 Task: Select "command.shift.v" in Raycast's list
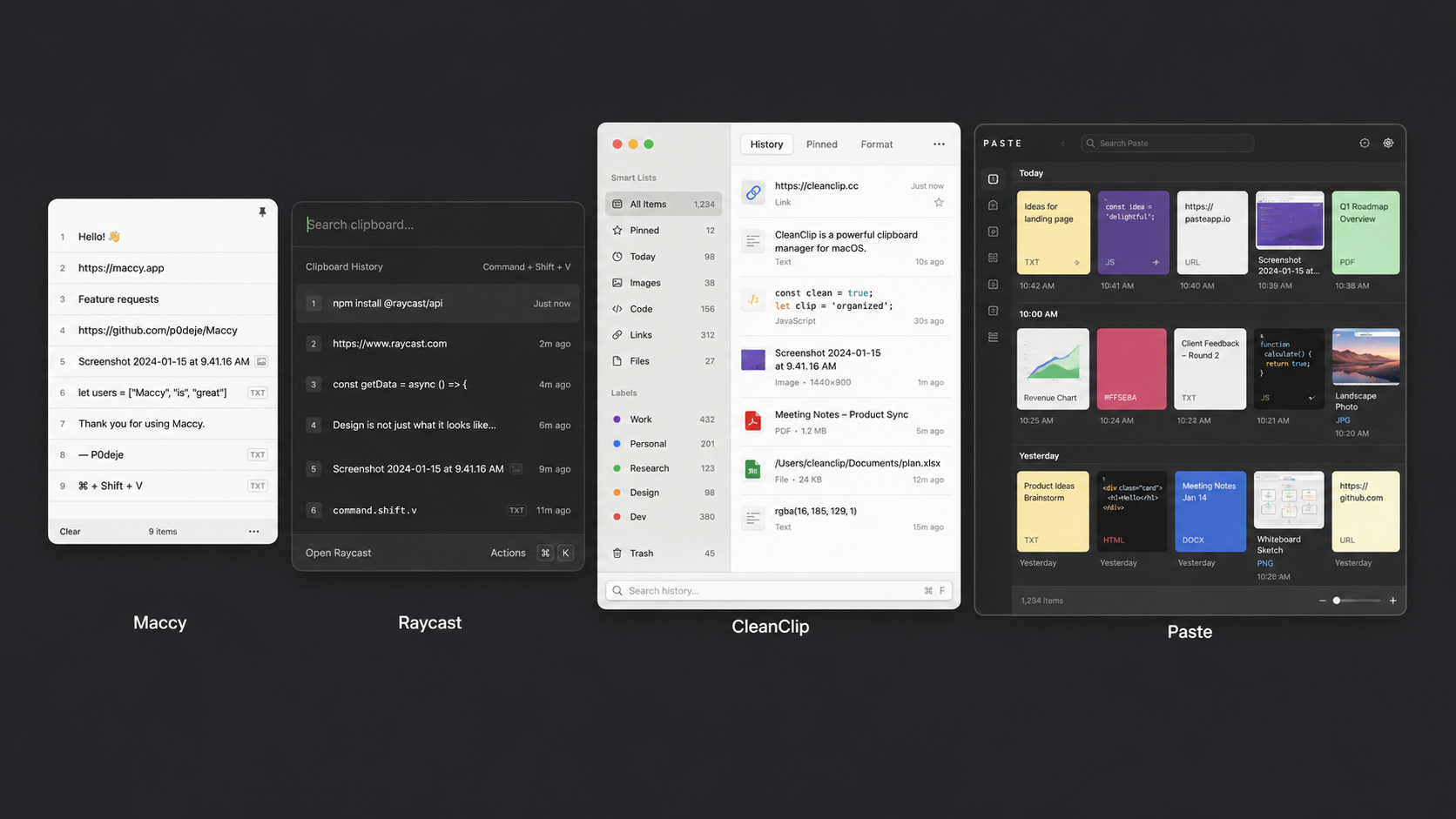pyautogui.click(x=438, y=510)
